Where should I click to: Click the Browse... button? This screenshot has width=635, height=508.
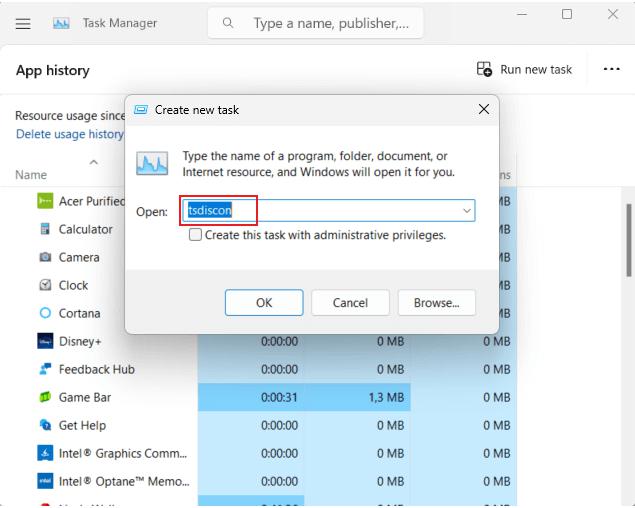[437, 303]
